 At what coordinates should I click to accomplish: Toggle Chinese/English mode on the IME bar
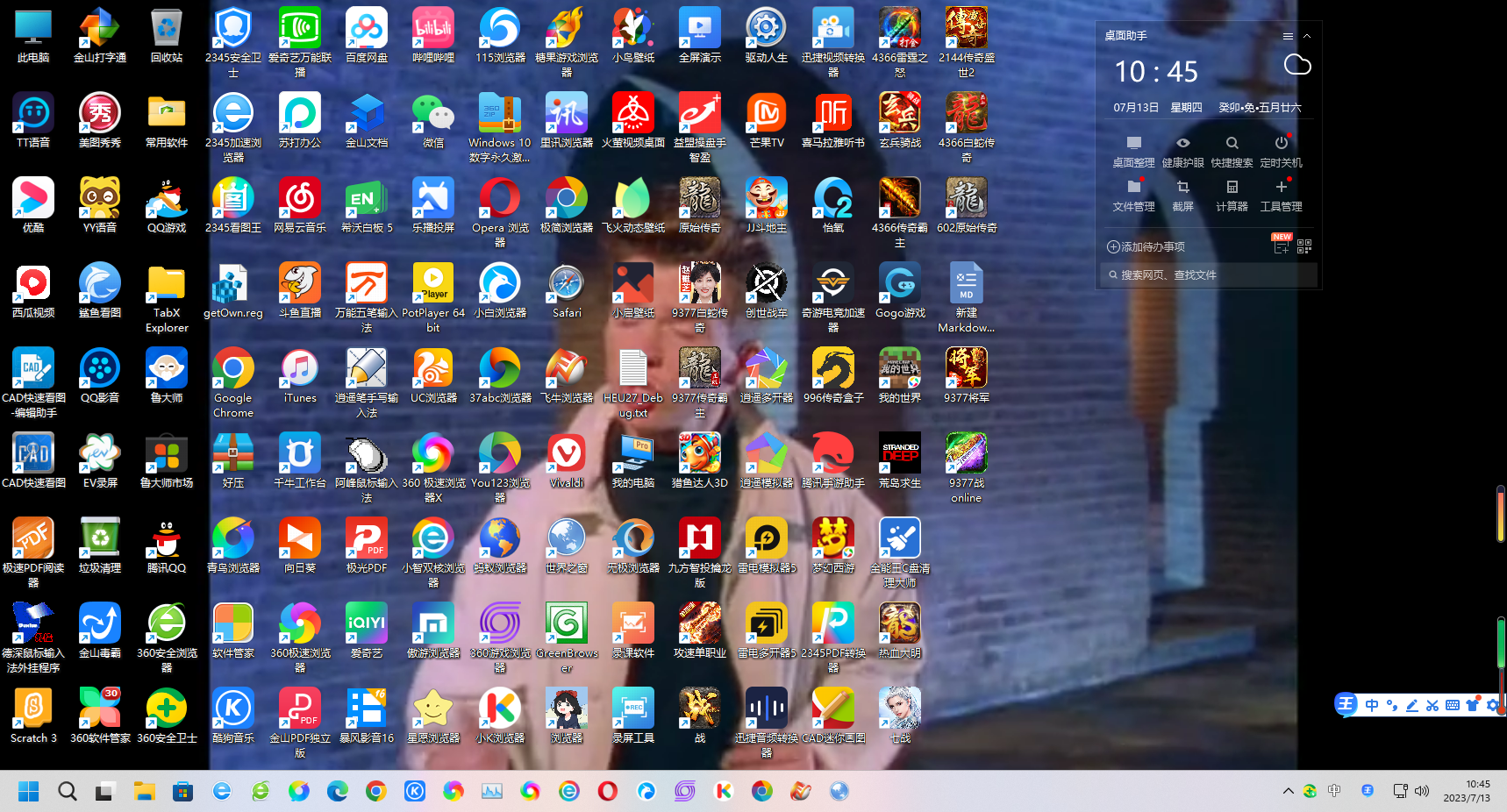click(x=1372, y=705)
